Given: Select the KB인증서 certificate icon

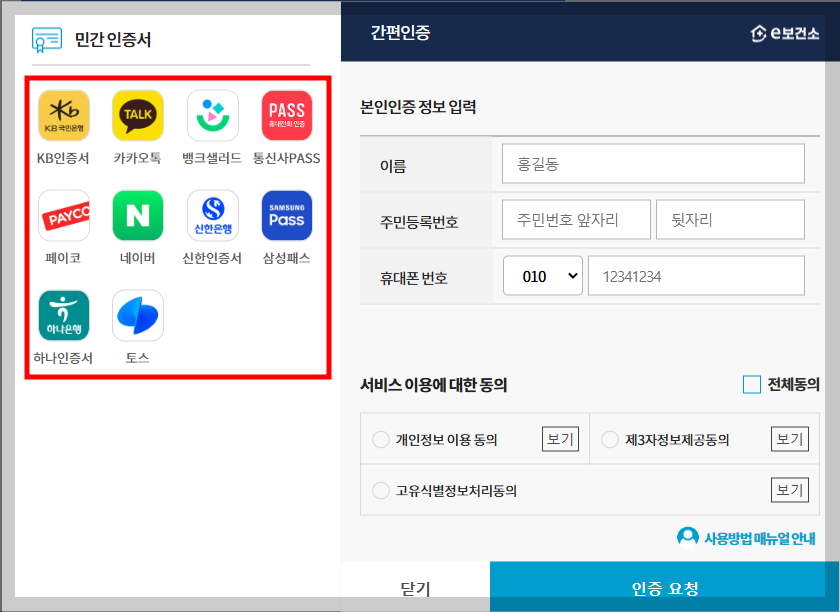Looking at the screenshot, I should tap(64, 115).
